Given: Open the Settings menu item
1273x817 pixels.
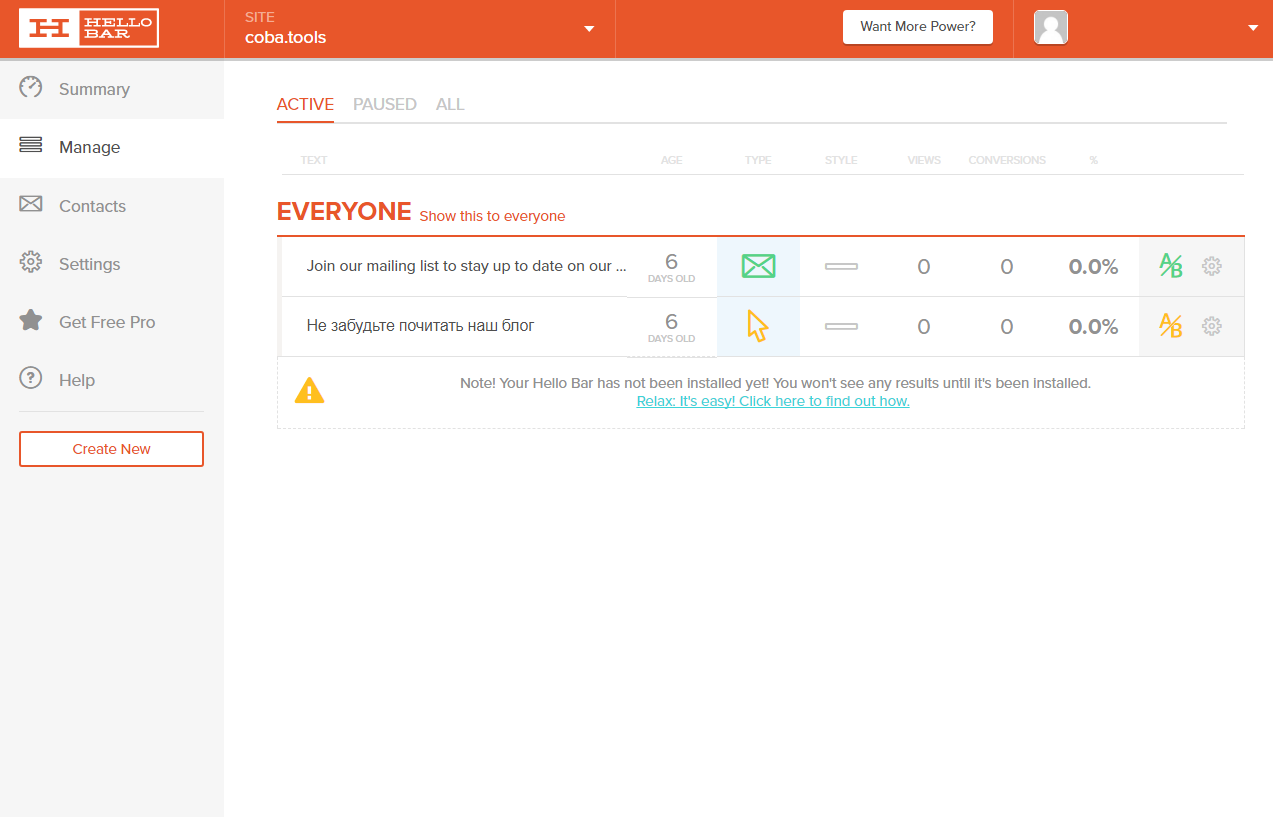Looking at the screenshot, I should click(112, 264).
